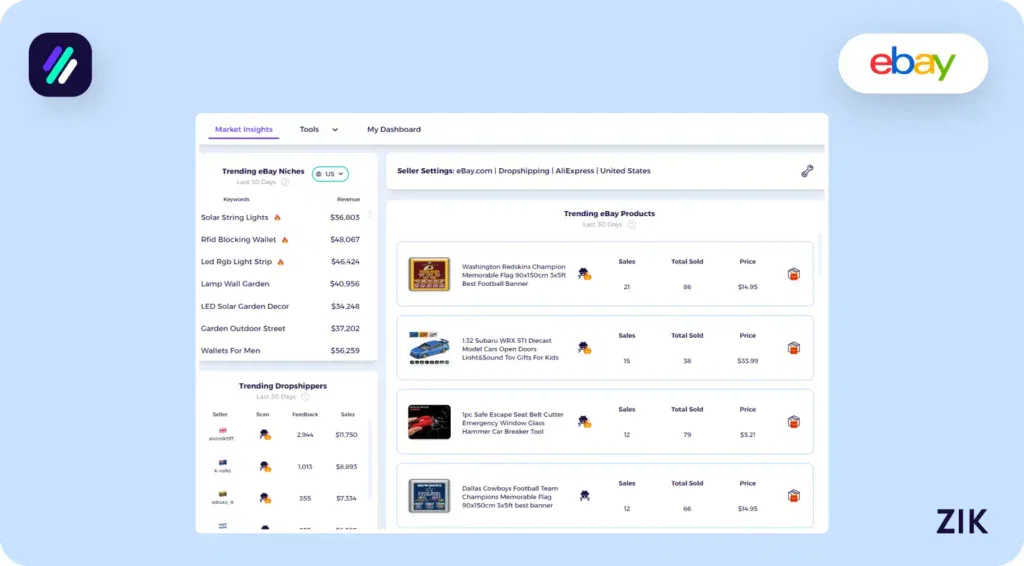Click scan icon for Dallas Cowboys flag
Image resolution: width=1024 pixels, height=566 pixels.
584,495
